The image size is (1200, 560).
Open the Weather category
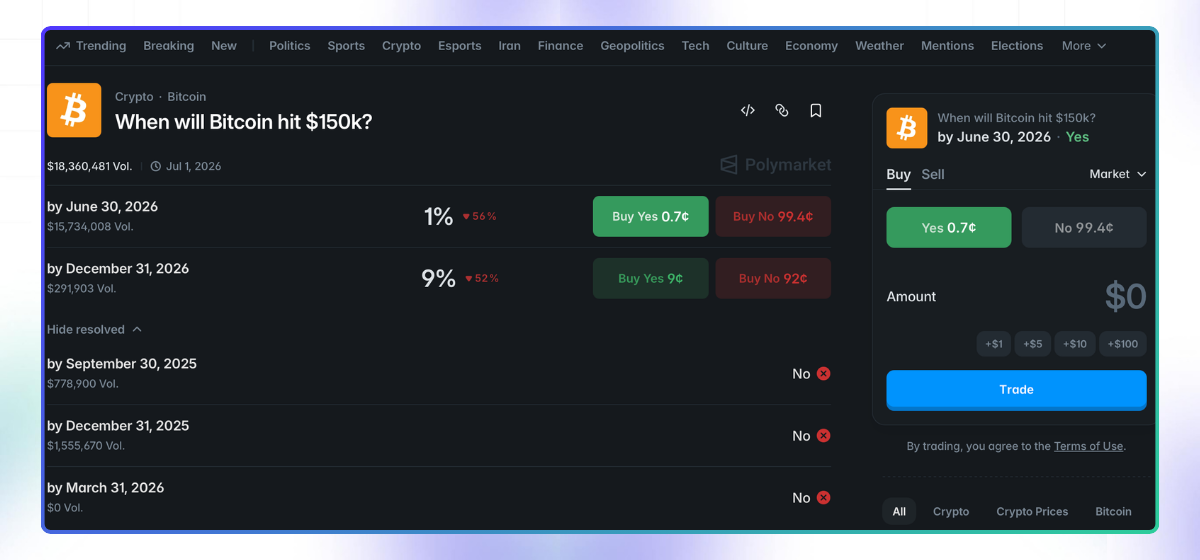tap(879, 46)
